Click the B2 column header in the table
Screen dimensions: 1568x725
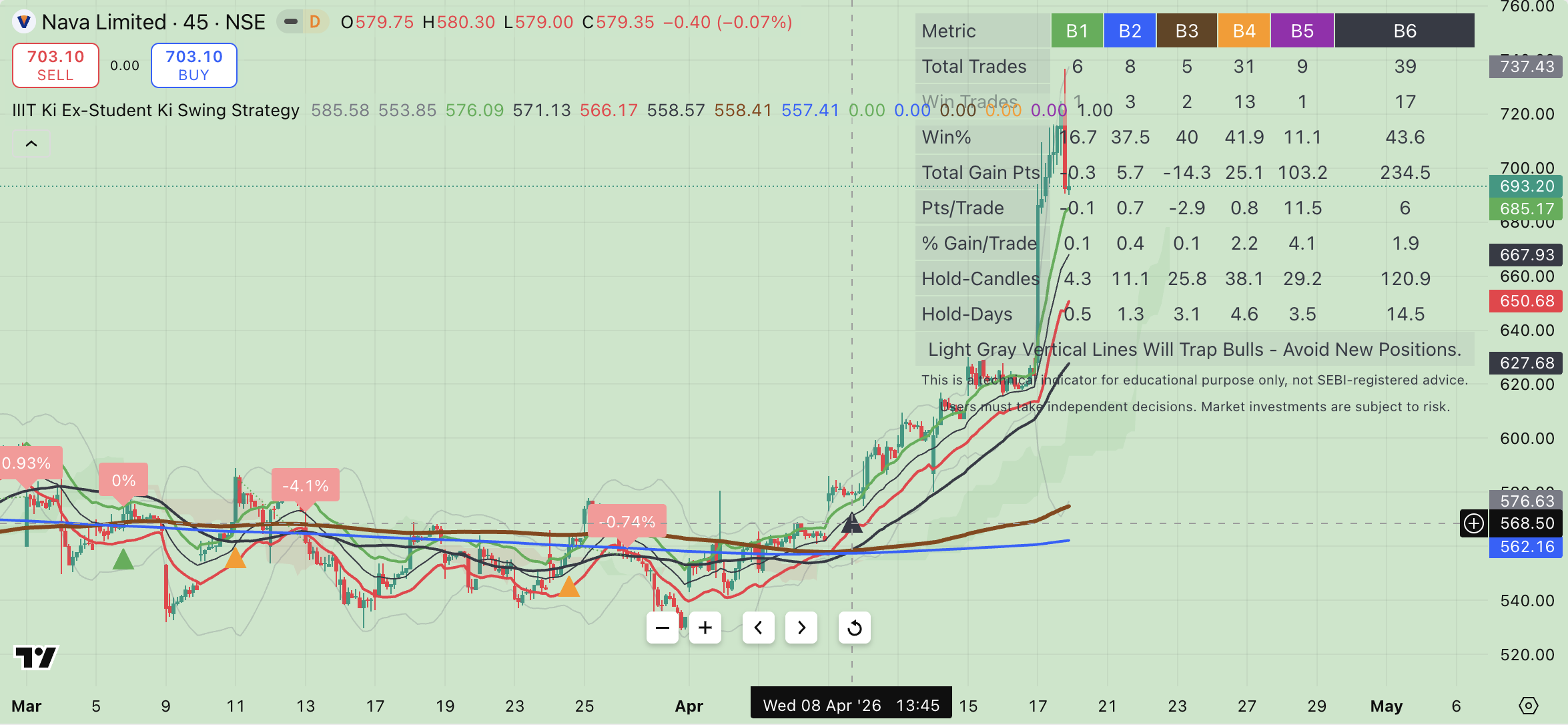point(1130,31)
